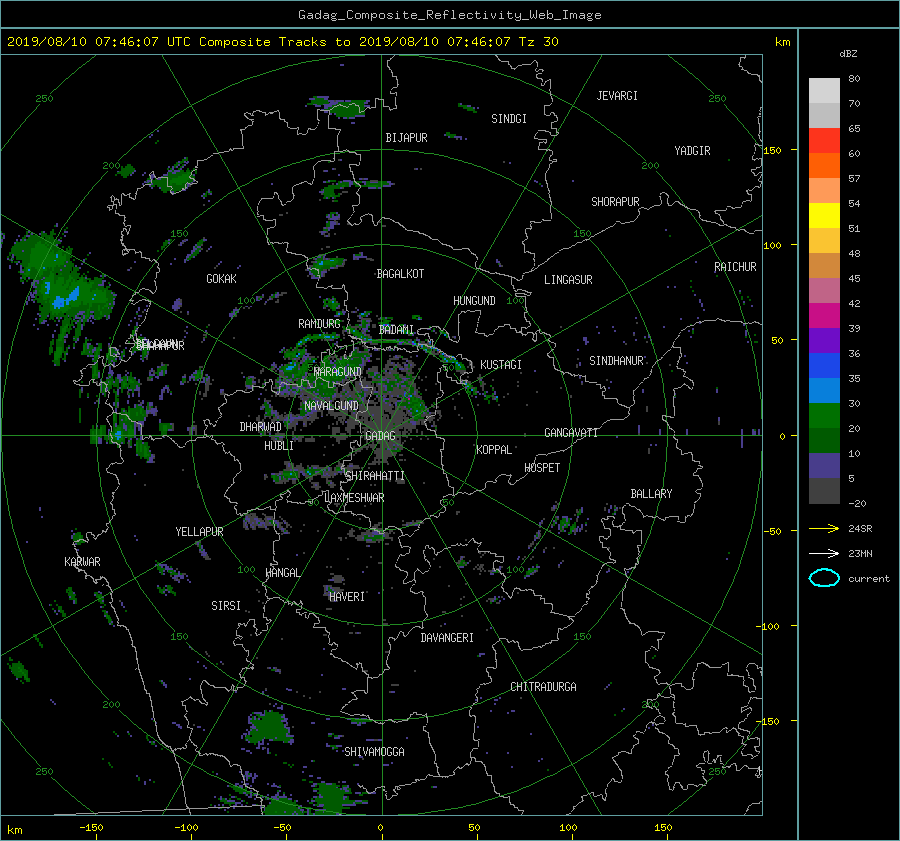Screen dimensions: 900x841
Task: Click the yellow 24SR arrow legend icon
Action: 824,528
